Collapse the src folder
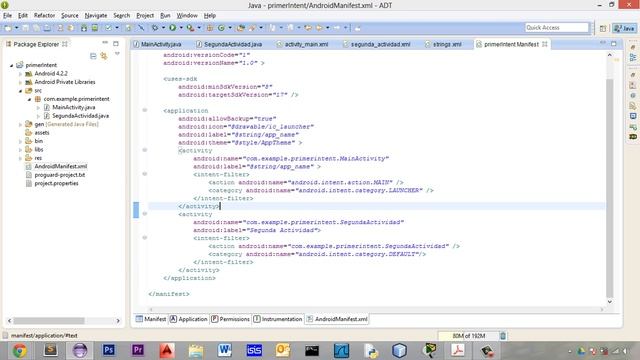 point(20,91)
